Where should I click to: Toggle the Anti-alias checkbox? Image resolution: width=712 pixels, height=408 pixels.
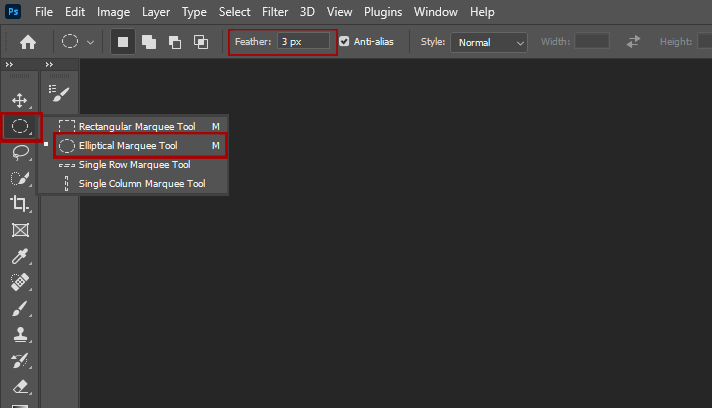click(344, 41)
